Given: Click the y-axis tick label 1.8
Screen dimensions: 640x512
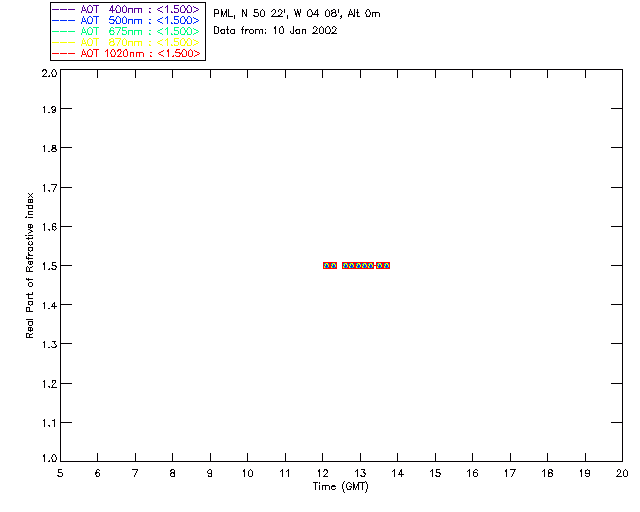Looking at the screenshot, I should point(49,148).
